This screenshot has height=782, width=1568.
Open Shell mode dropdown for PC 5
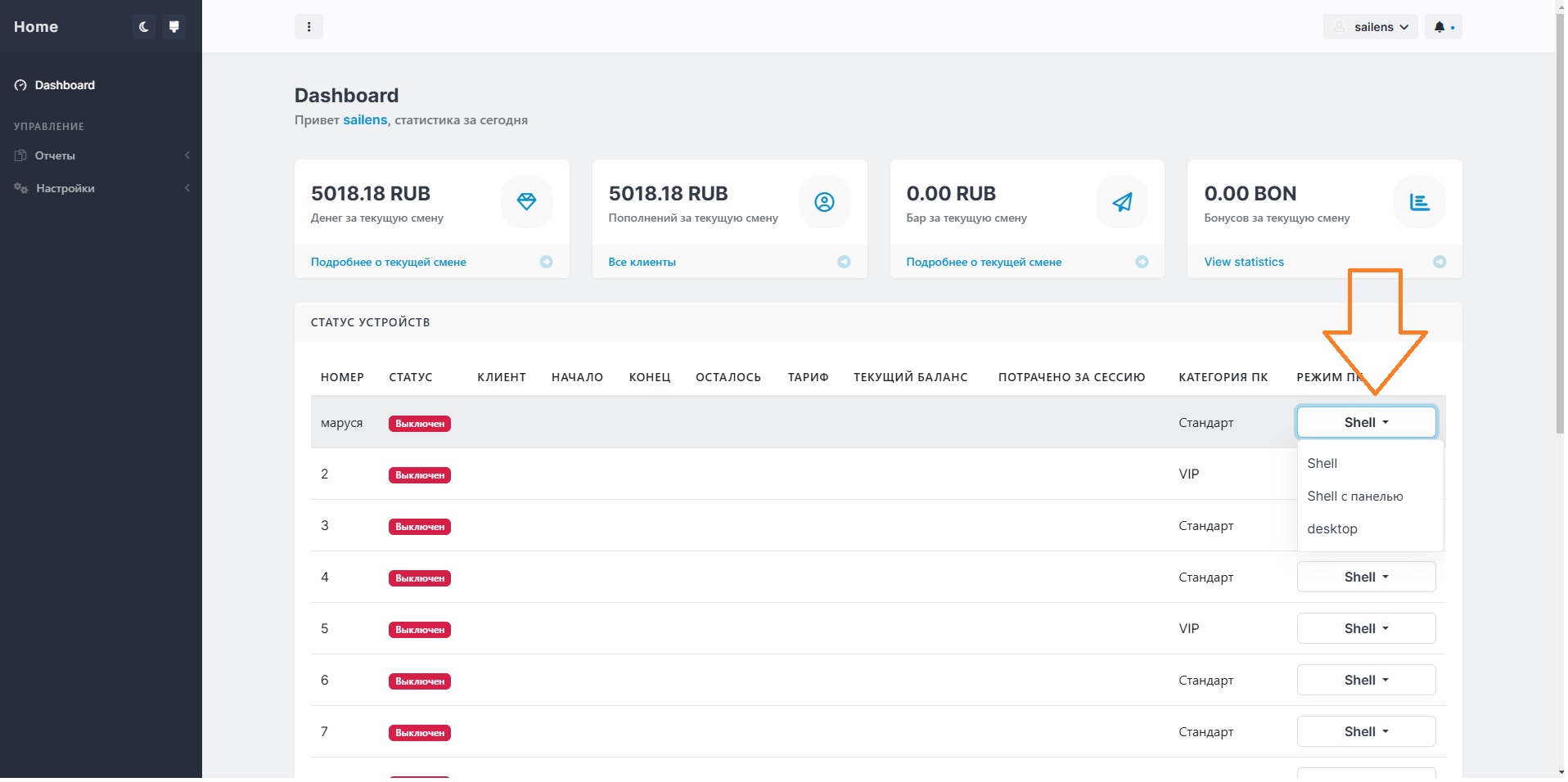pos(1366,628)
